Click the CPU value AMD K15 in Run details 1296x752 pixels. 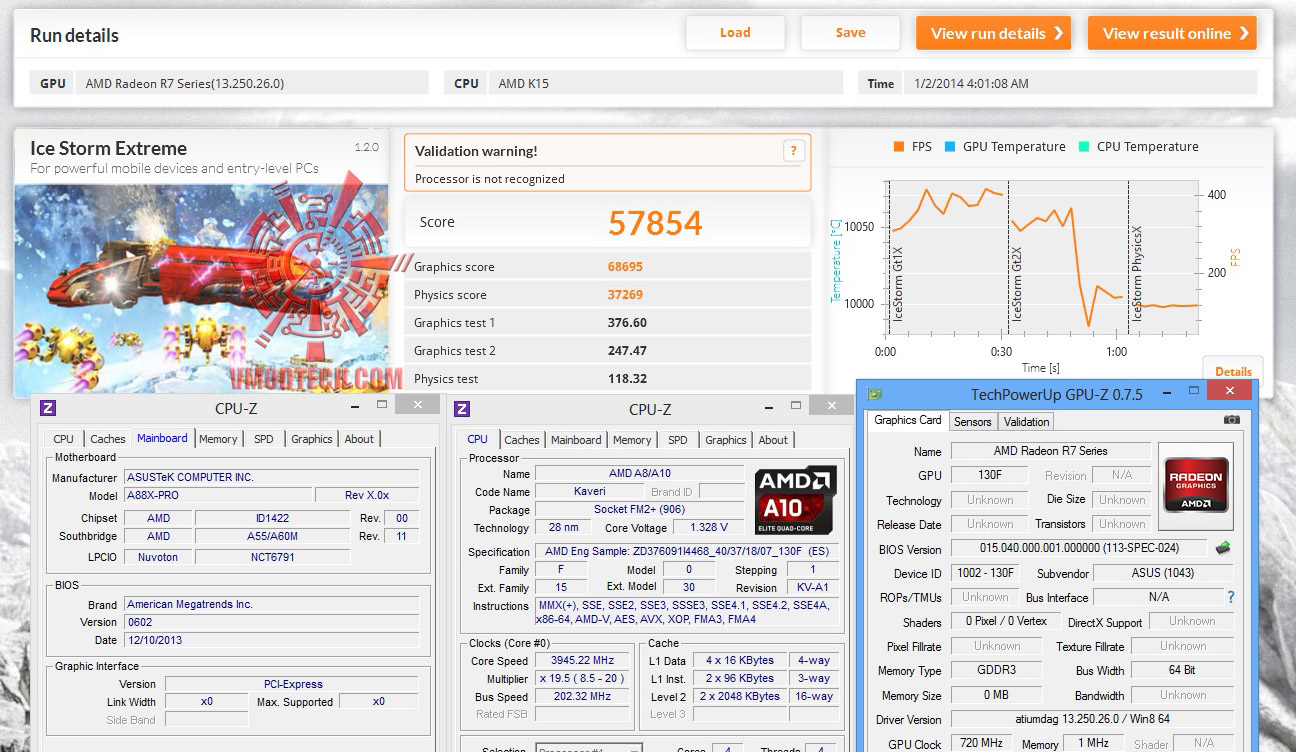(664, 83)
